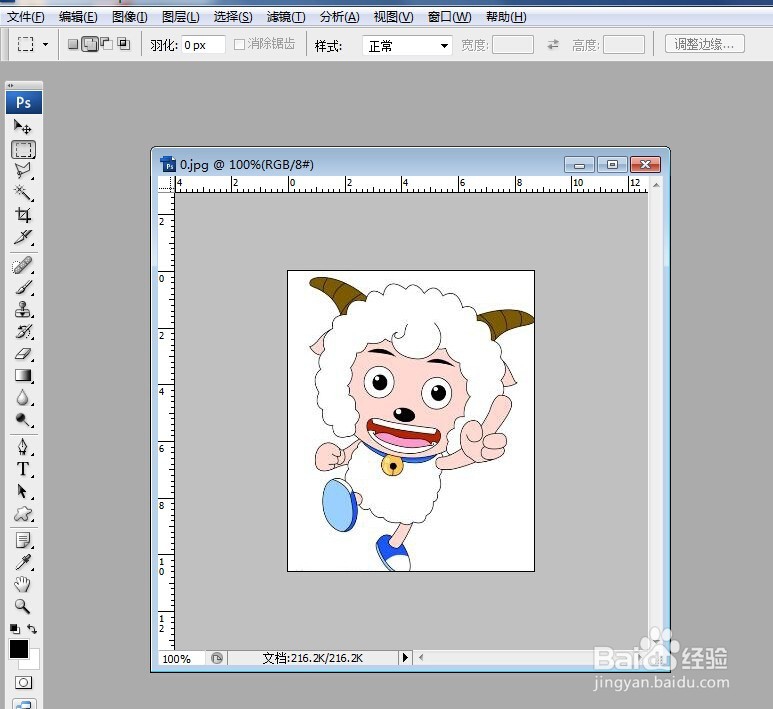Open the 选择(S) menu

[233, 17]
